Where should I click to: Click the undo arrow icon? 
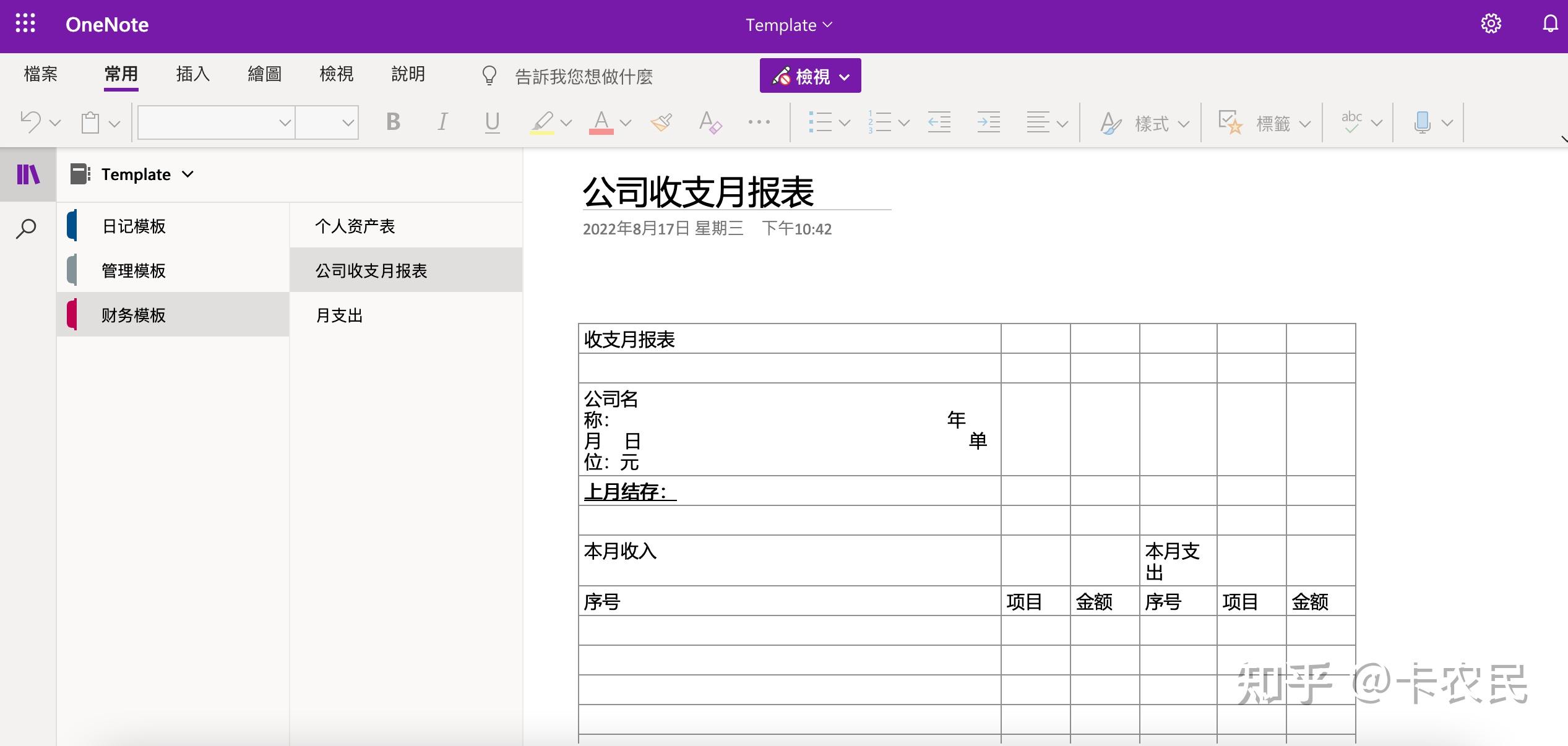(x=30, y=122)
